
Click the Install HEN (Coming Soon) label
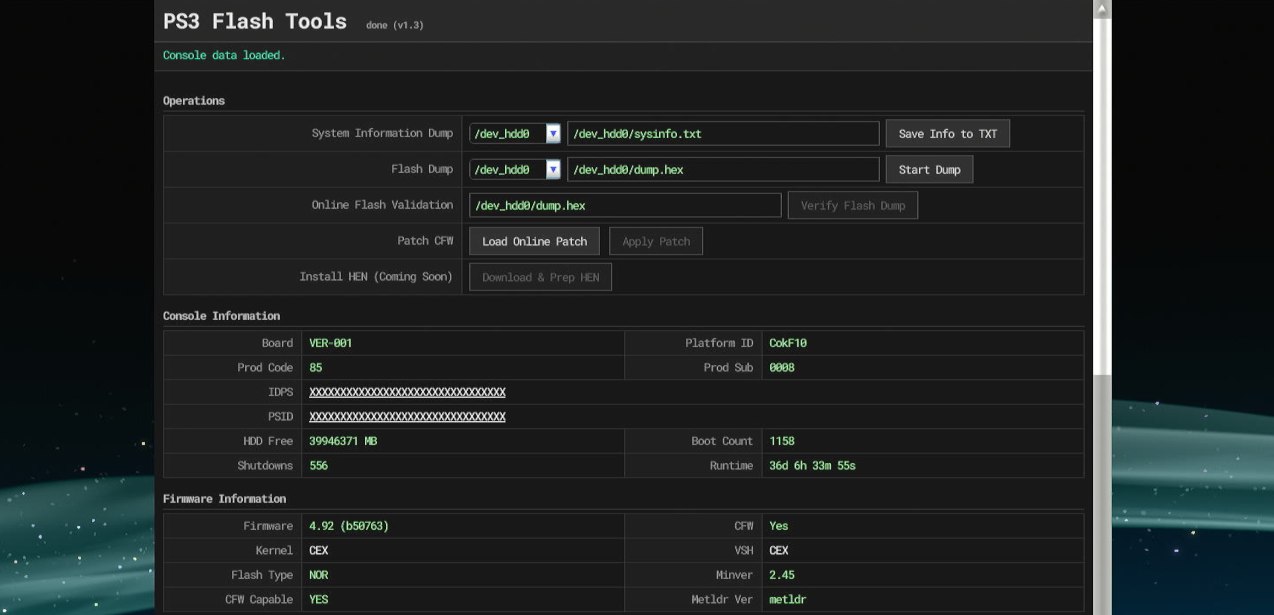click(376, 276)
